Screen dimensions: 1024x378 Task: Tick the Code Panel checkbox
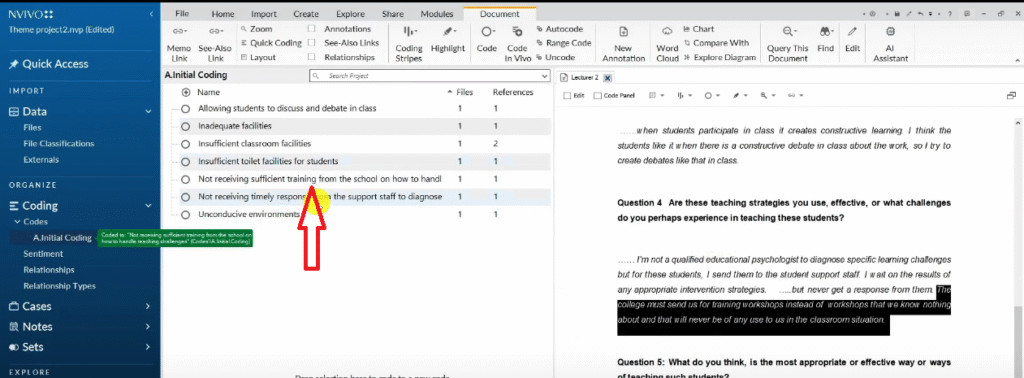[597, 96]
